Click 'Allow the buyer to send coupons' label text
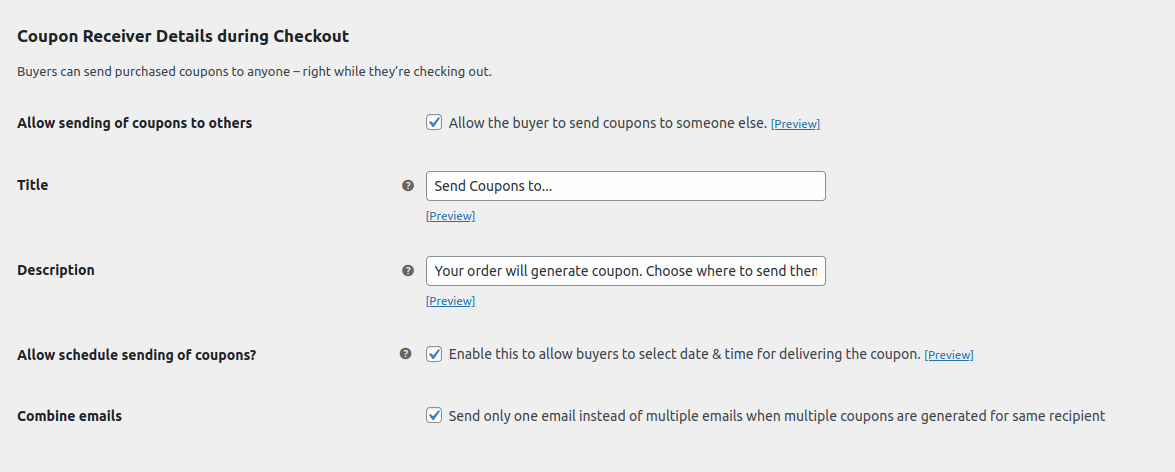 [x=608, y=123]
